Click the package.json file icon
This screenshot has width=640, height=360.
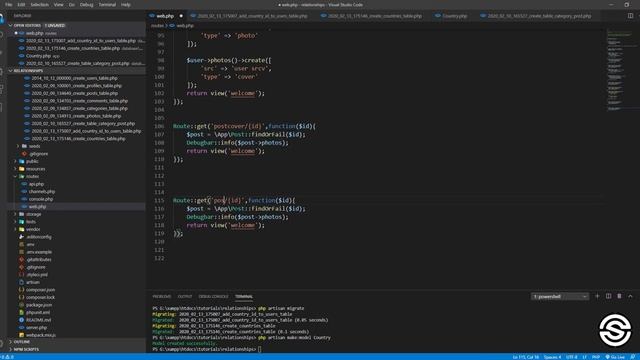pyautogui.click(x=22, y=305)
